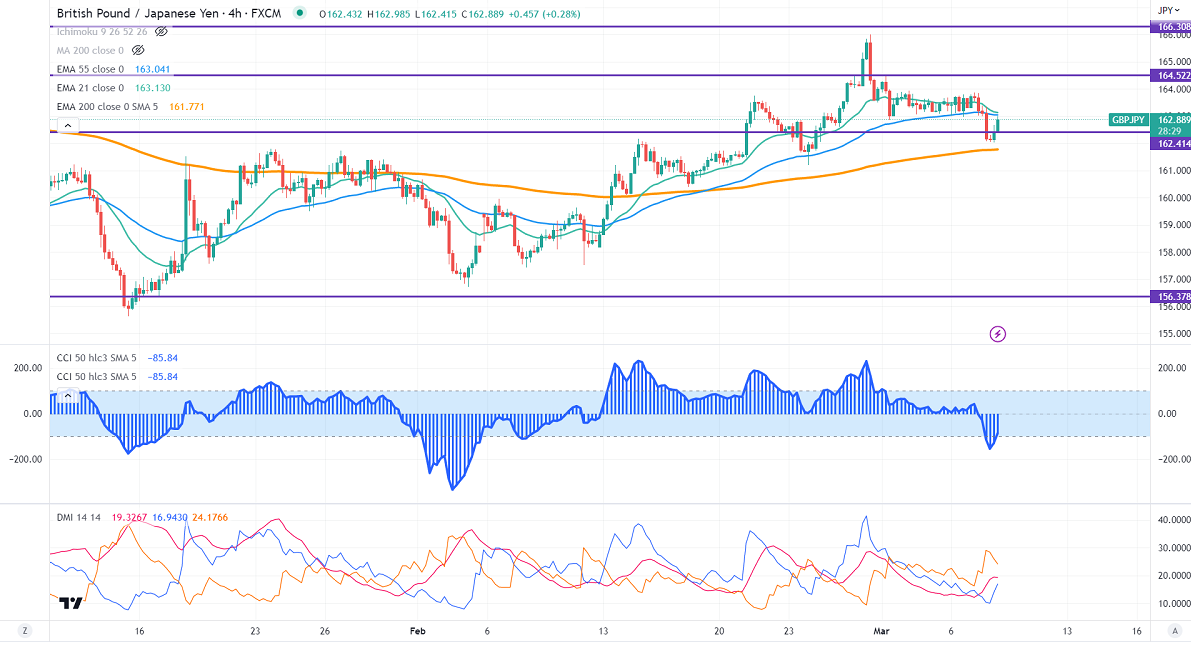Image resolution: width=1191 pixels, height=645 pixels.
Task: Click the Z timezone button at bottom left
Action: (26, 631)
